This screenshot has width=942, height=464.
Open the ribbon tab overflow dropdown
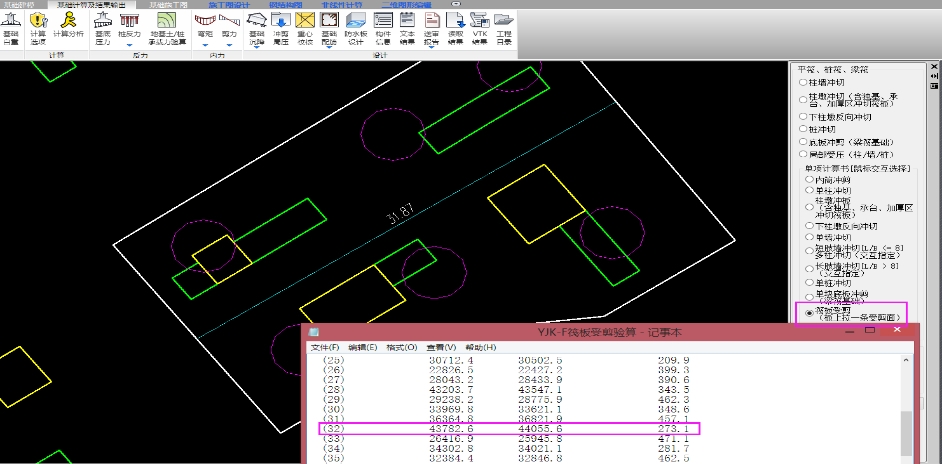click(456, 4)
